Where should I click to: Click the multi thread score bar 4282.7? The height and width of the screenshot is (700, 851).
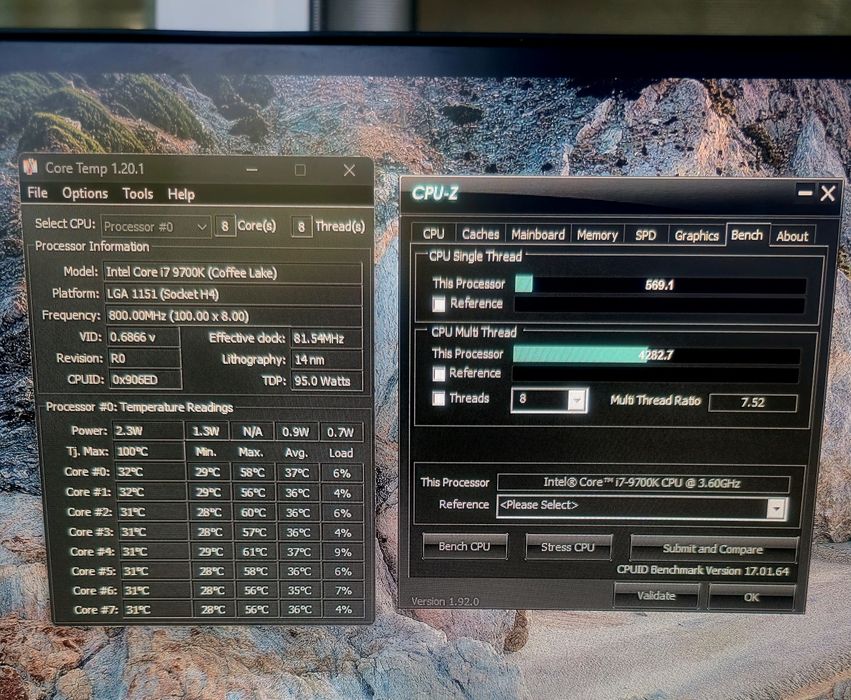point(656,355)
